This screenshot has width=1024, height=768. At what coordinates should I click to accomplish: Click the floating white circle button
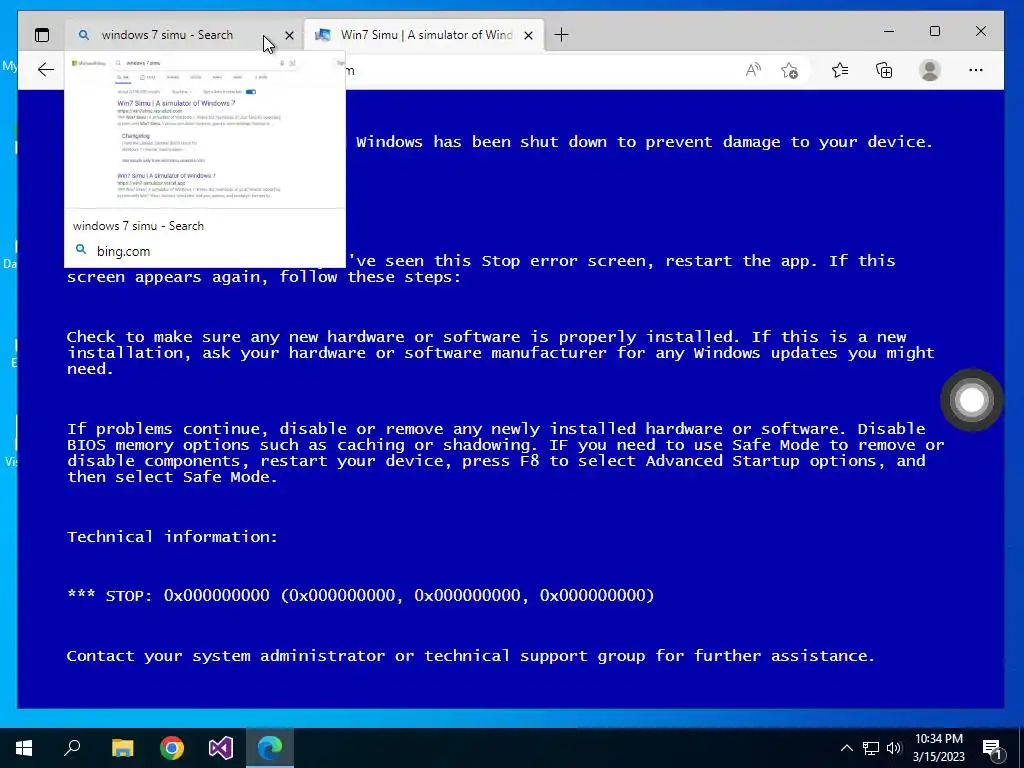click(x=972, y=400)
